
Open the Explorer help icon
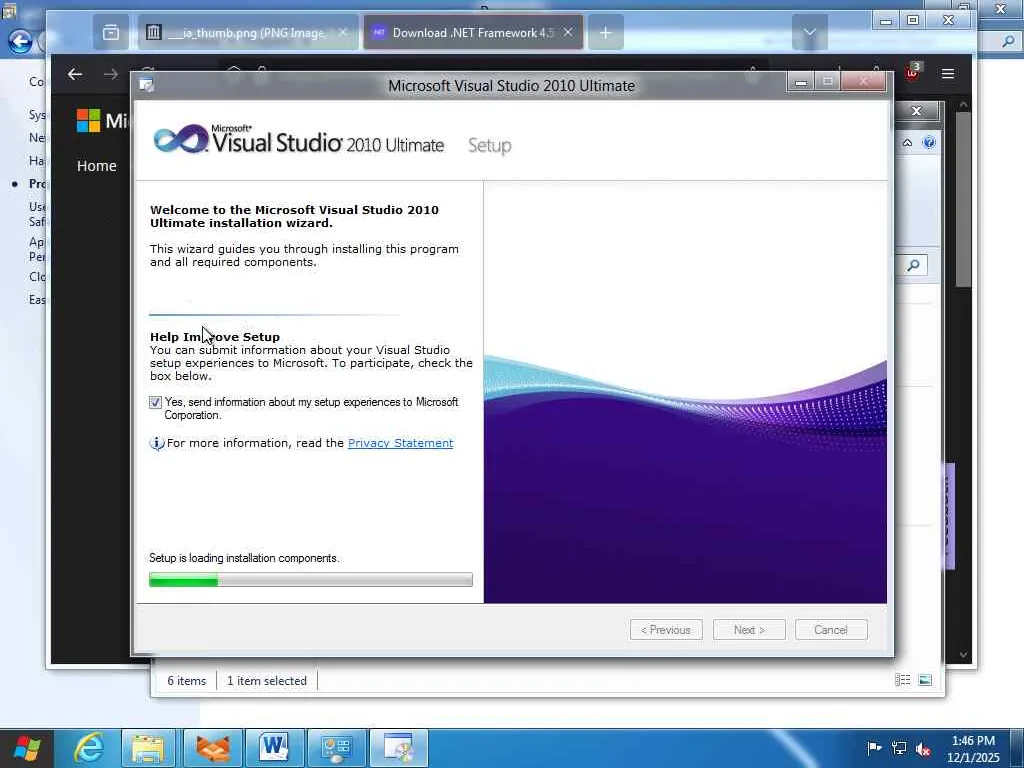pyautogui.click(x=929, y=142)
